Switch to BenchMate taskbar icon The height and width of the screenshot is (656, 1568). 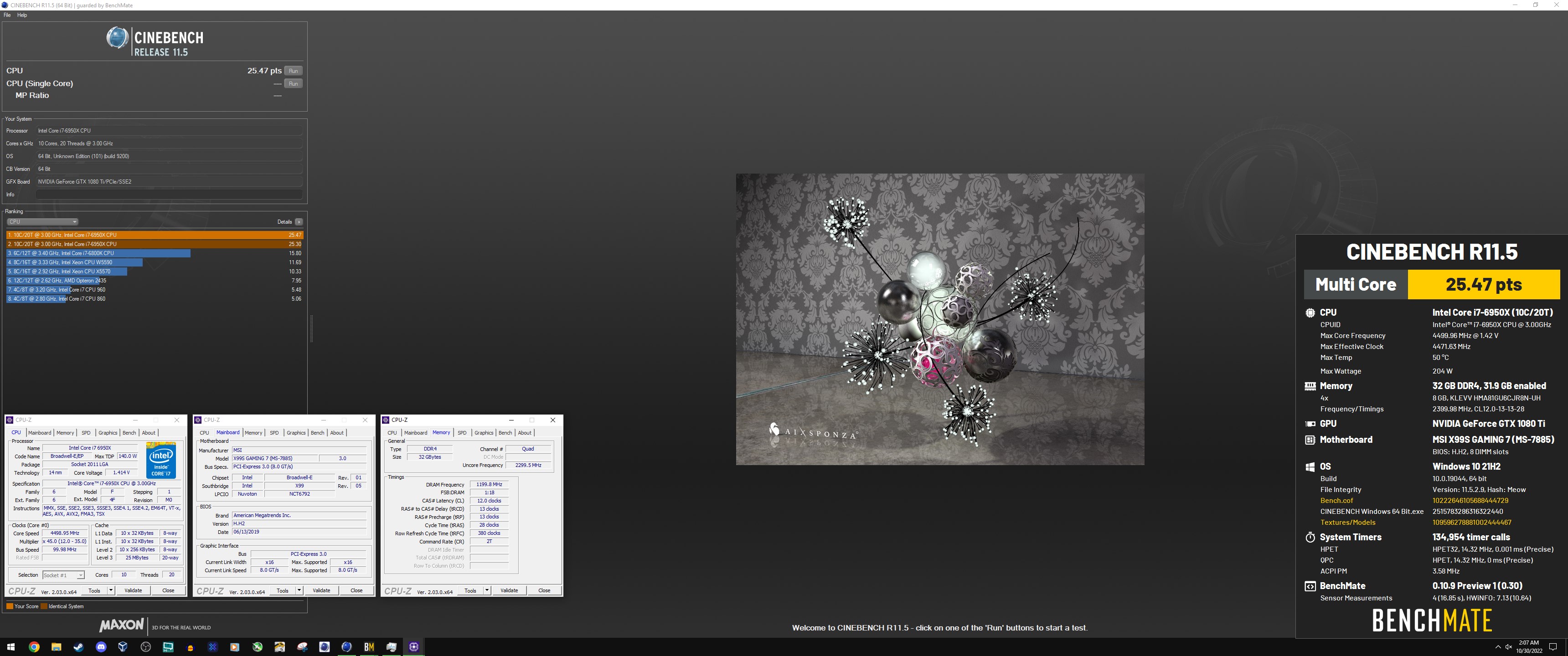[x=369, y=647]
